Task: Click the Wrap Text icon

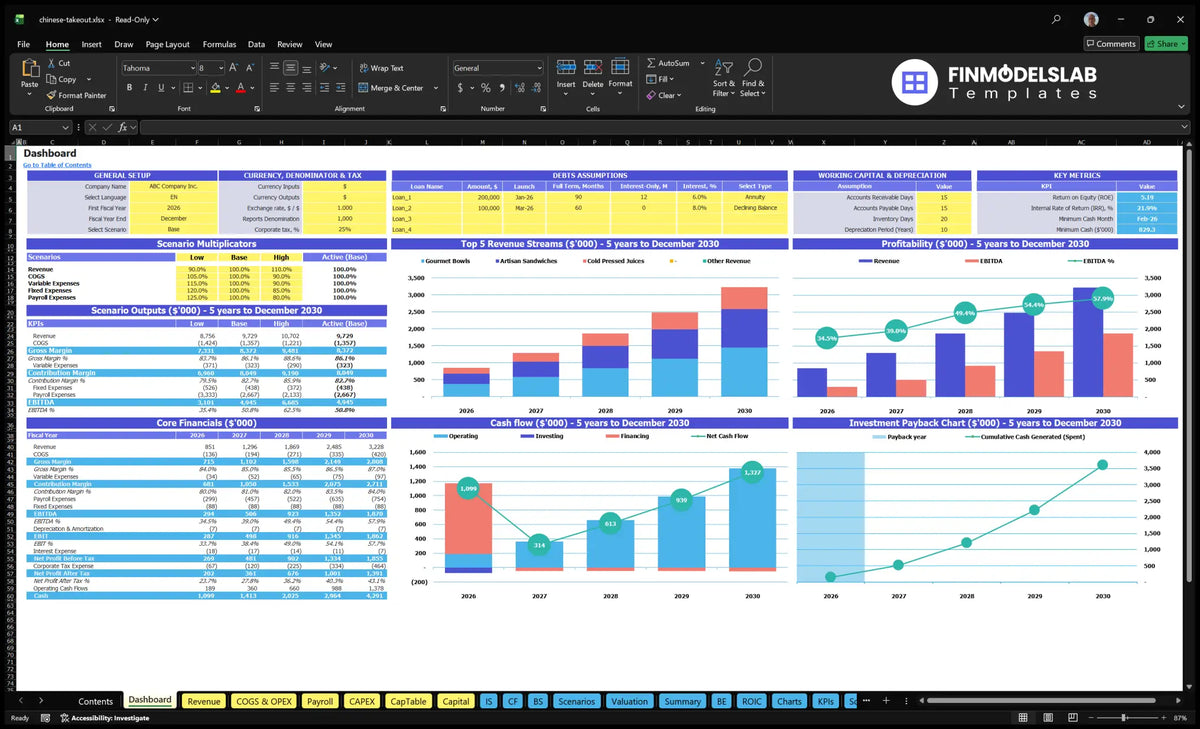Action: point(363,68)
